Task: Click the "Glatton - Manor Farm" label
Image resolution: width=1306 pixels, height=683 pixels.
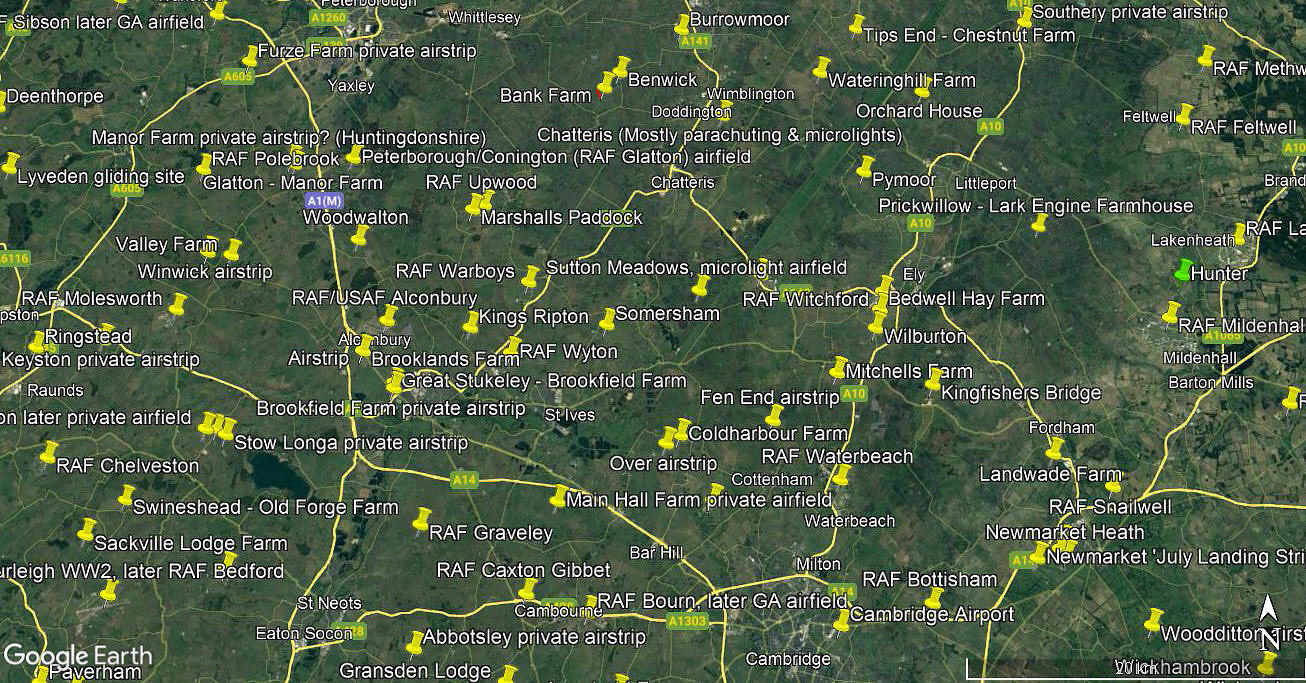Action: (x=293, y=183)
